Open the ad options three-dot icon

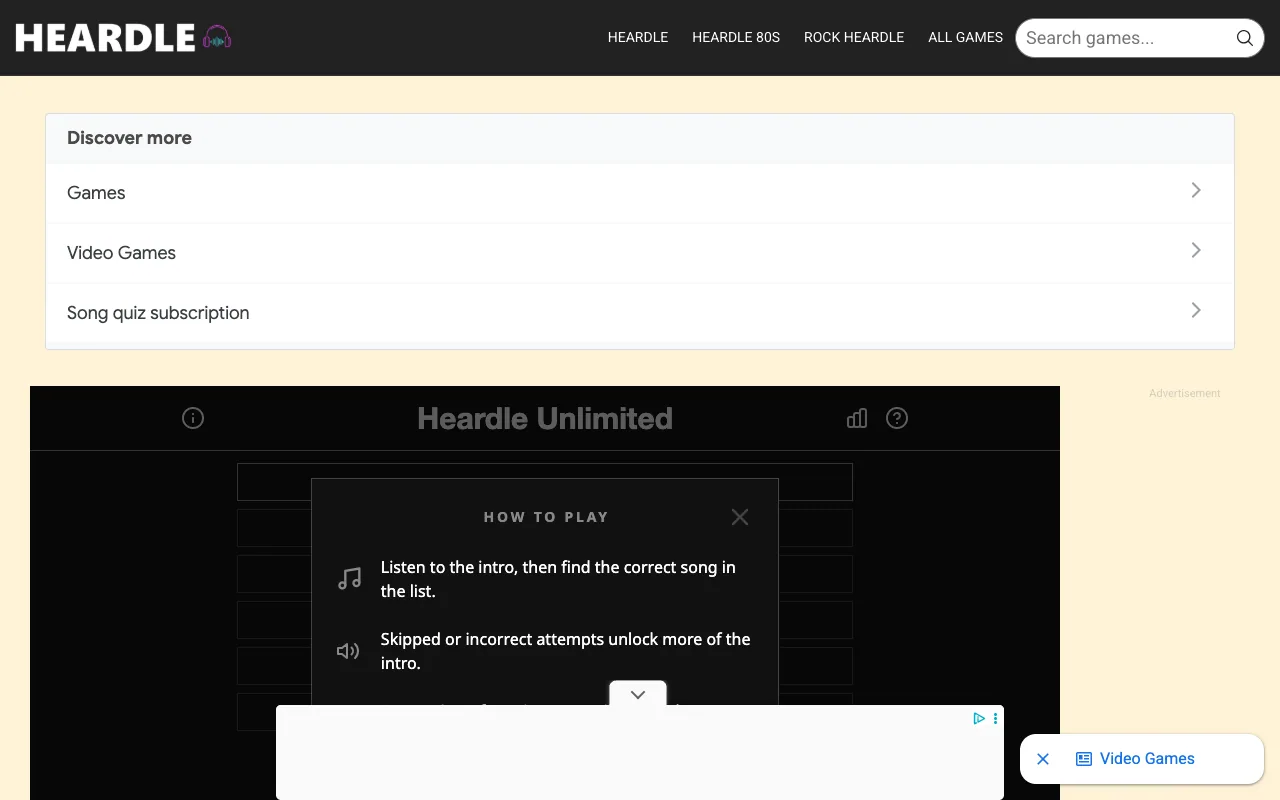click(995, 718)
